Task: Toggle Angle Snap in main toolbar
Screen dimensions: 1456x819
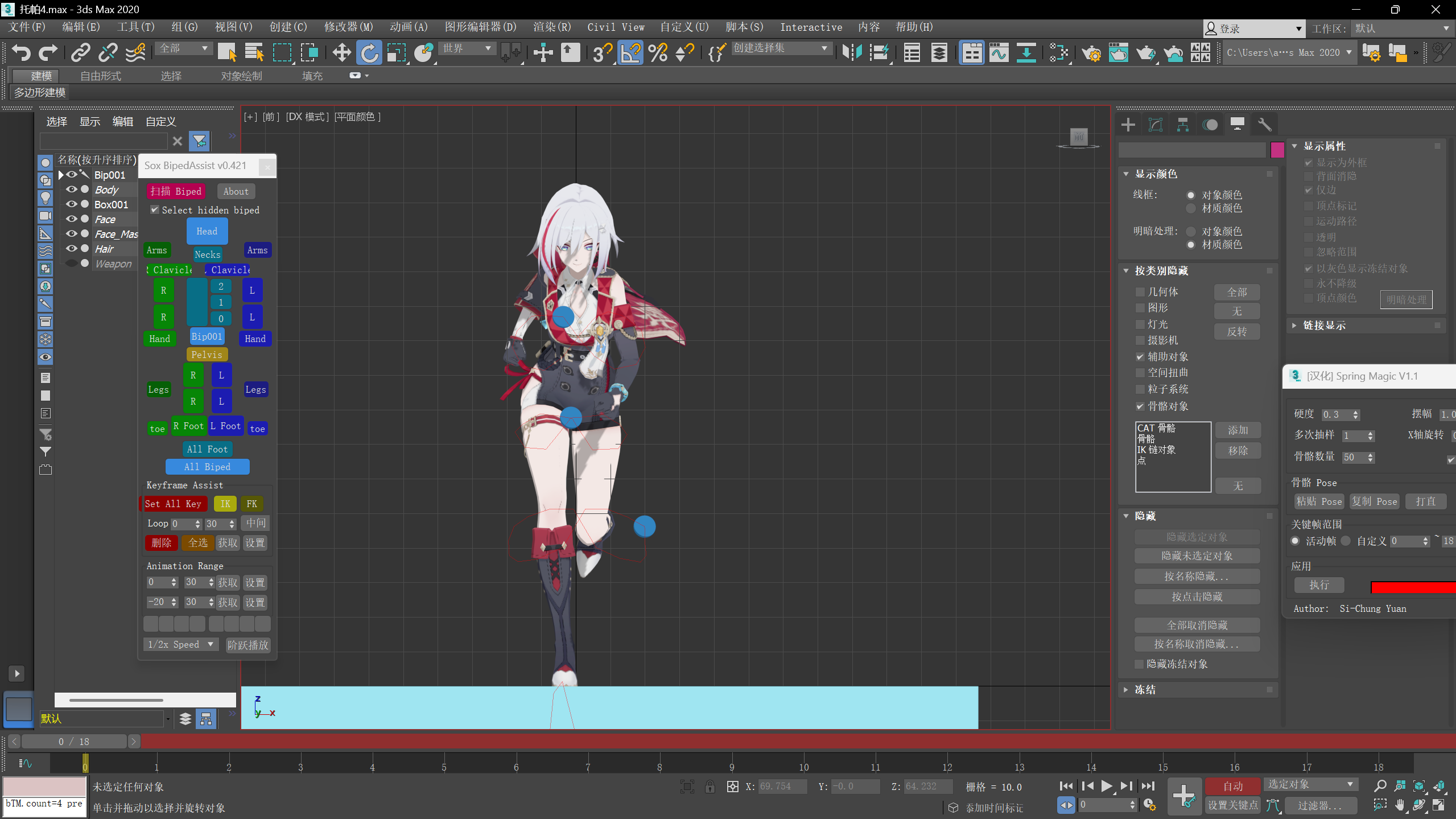Action: point(630,52)
